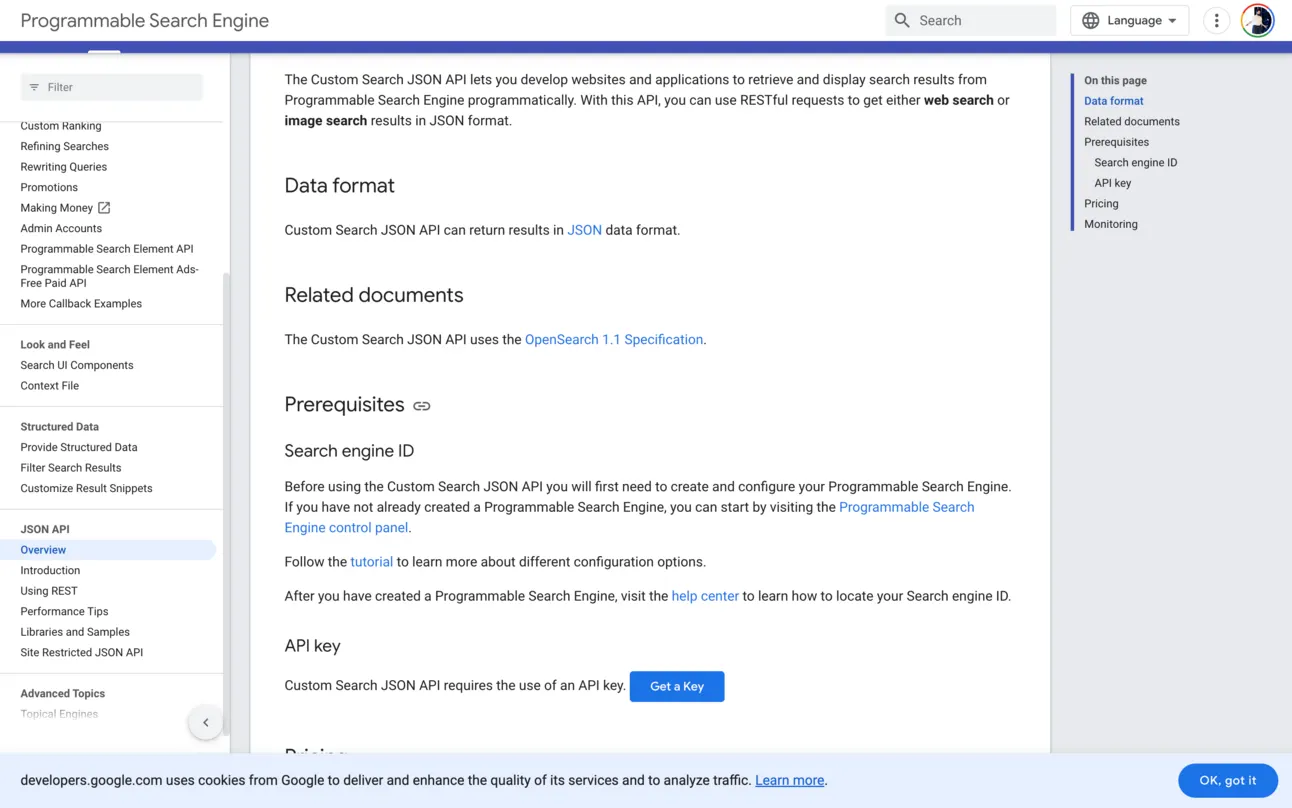Click the globe Language icon
This screenshot has height=808, width=1292.
pos(1091,20)
